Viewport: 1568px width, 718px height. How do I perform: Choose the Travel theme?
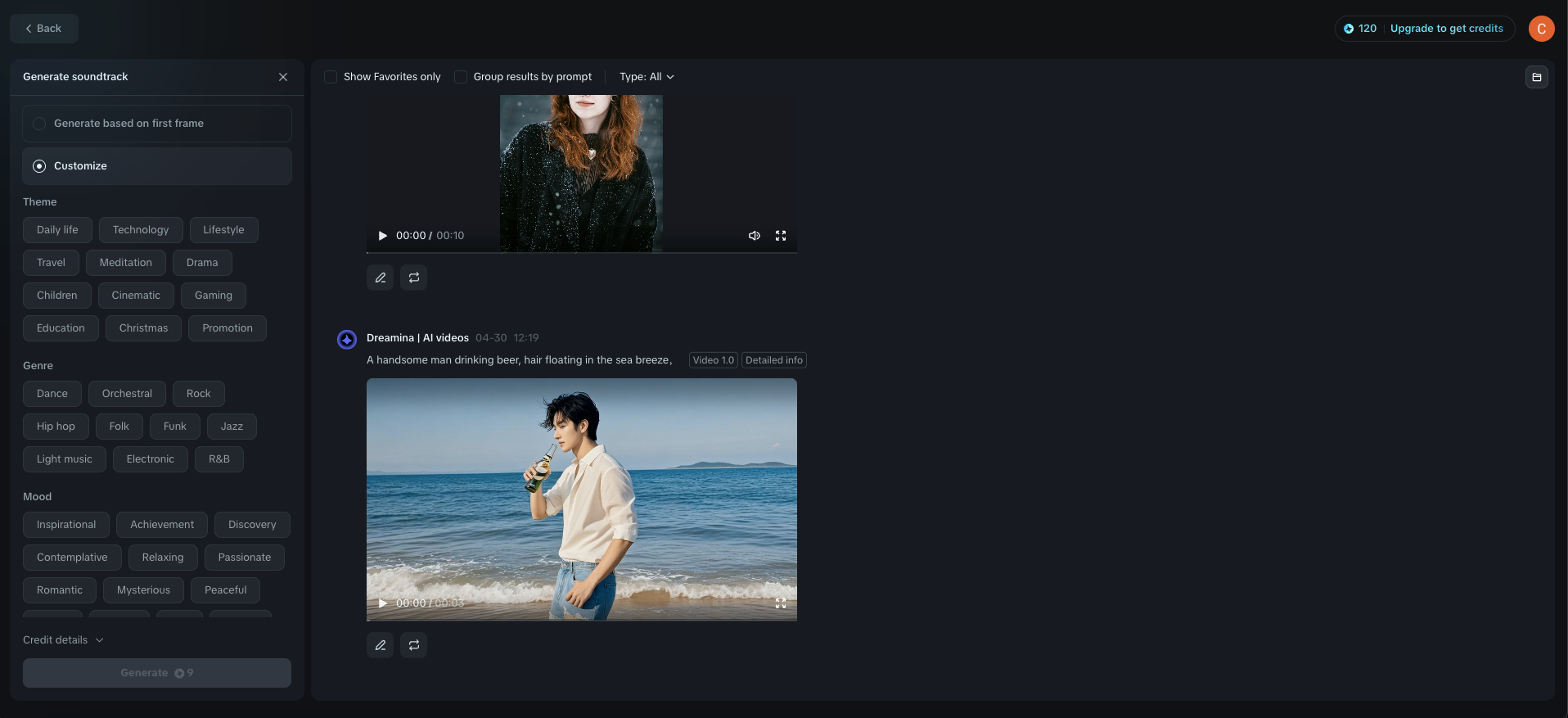(x=51, y=263)
